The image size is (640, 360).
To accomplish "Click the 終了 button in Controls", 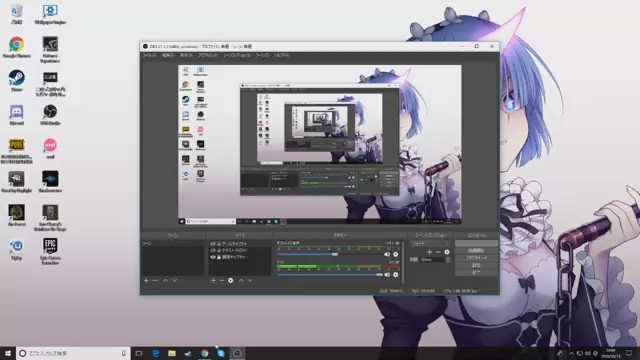I will click(x=476, y=273).
